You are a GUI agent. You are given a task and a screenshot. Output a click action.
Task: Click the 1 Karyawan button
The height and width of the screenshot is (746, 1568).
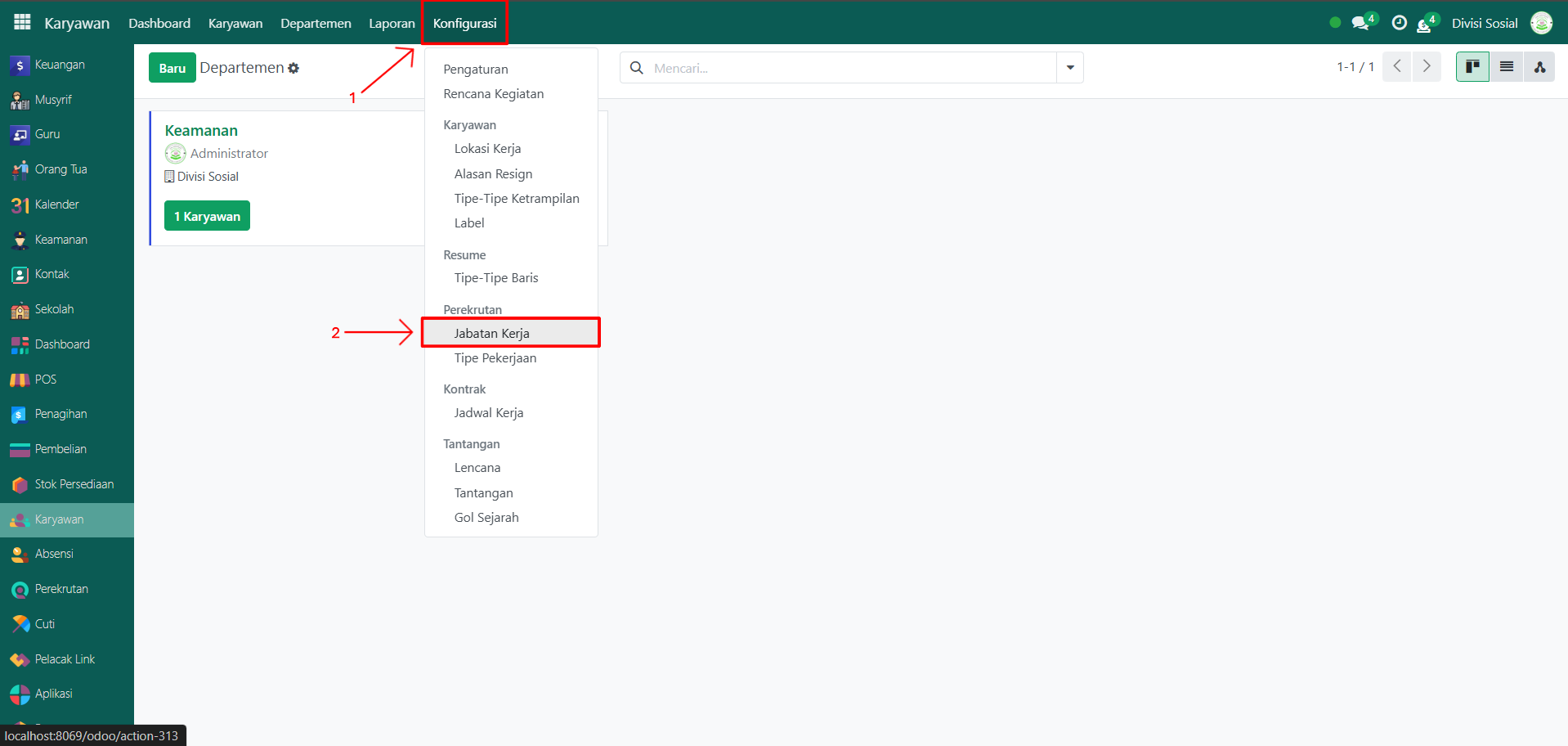[207, 216]
